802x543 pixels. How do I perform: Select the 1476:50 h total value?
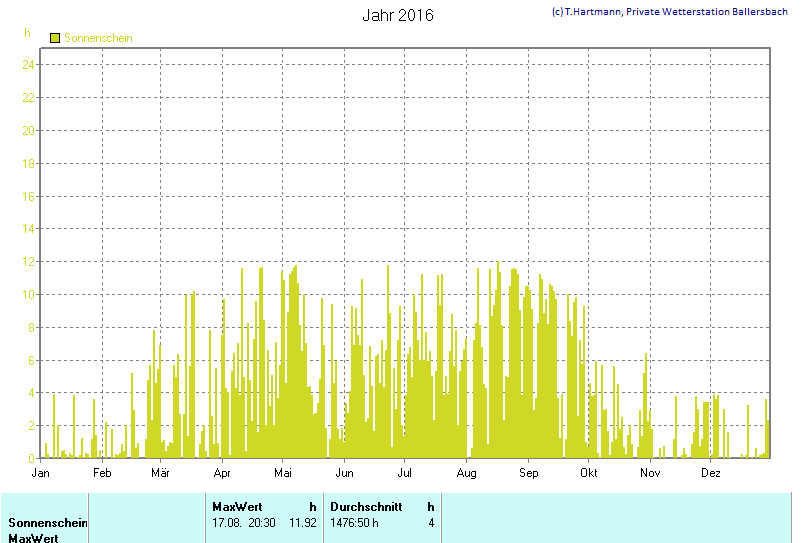click(354, 523)
